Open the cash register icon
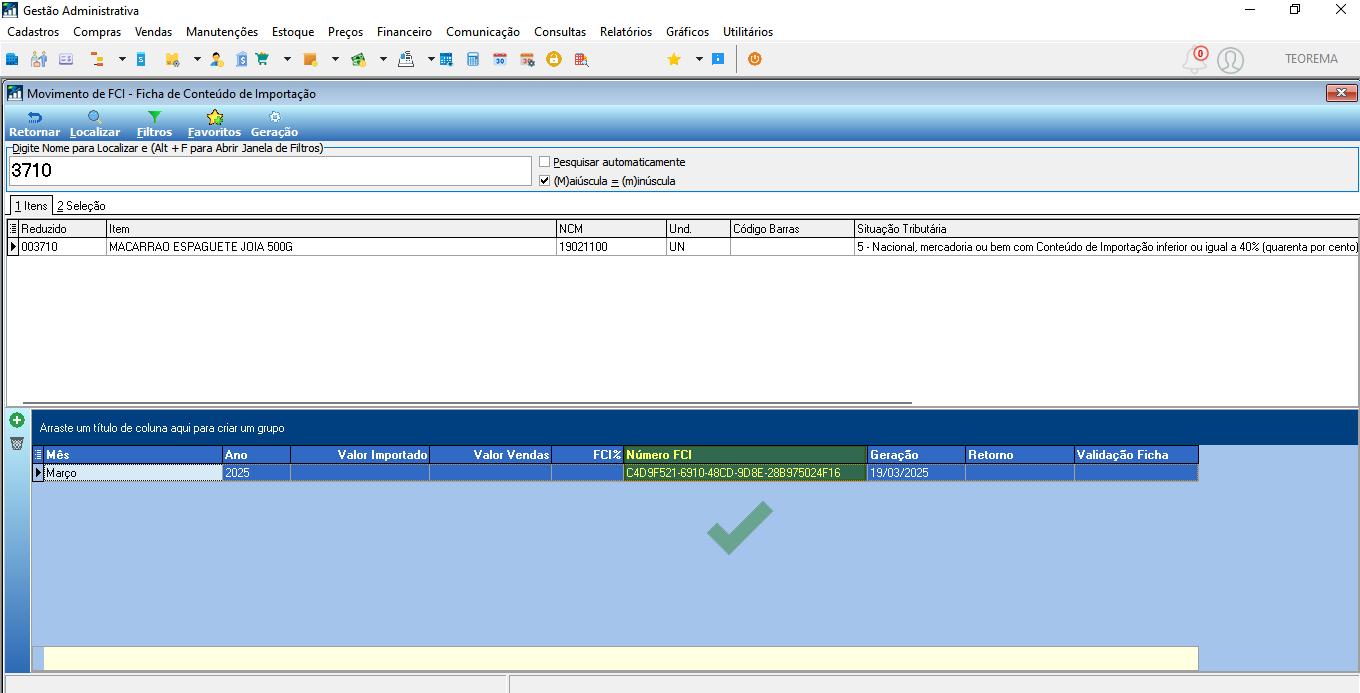This screenshot has height=693, width=1360. (x=406, y=59)
